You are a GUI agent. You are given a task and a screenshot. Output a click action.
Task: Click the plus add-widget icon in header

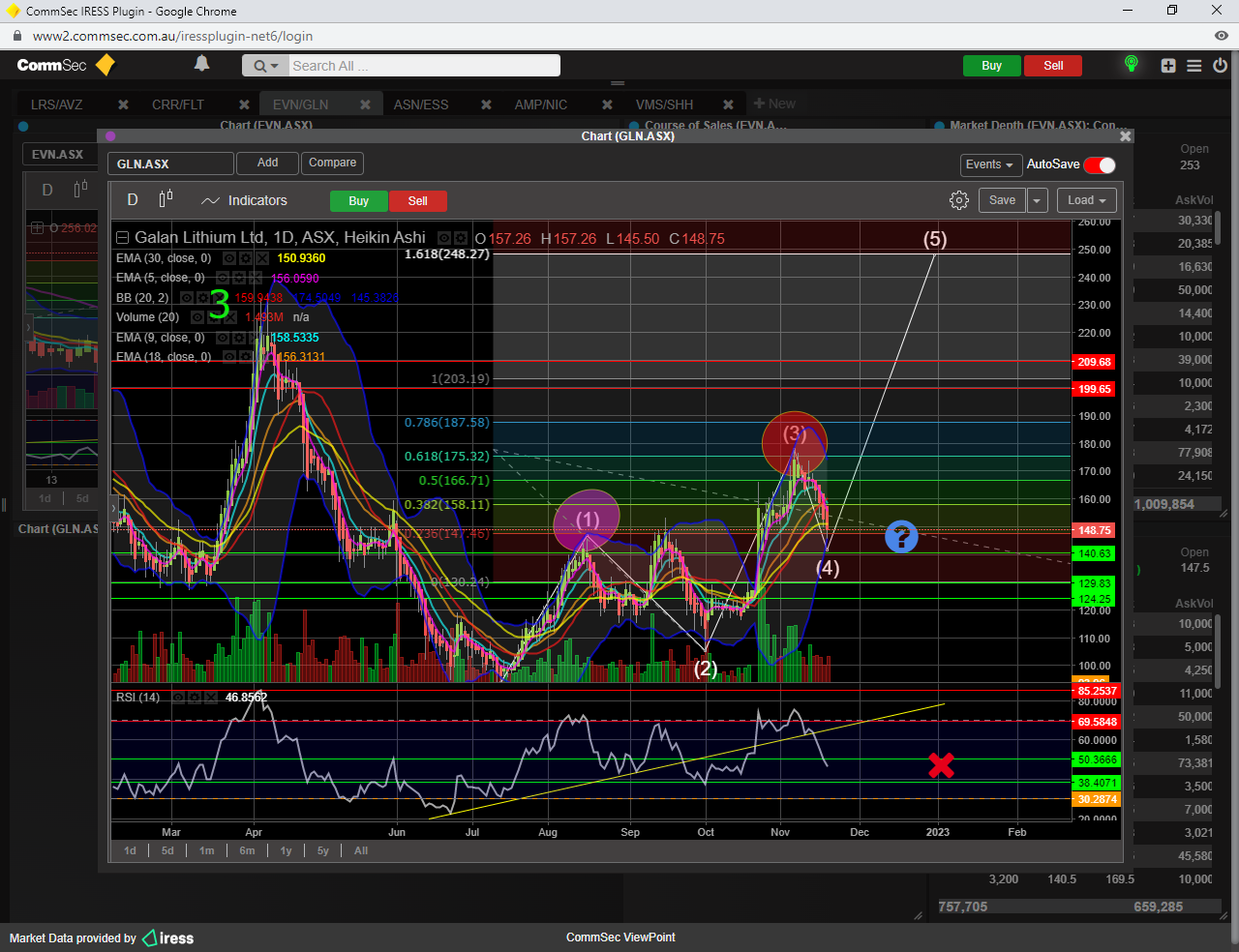click(1168, 66)
